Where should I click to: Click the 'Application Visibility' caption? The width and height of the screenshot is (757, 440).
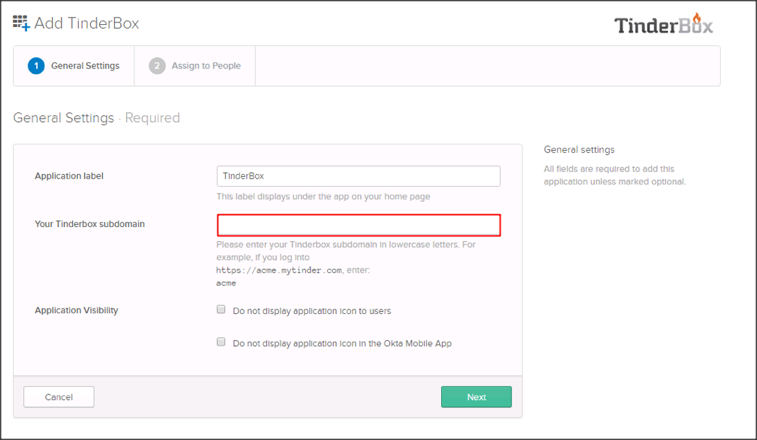click(77, 310)
